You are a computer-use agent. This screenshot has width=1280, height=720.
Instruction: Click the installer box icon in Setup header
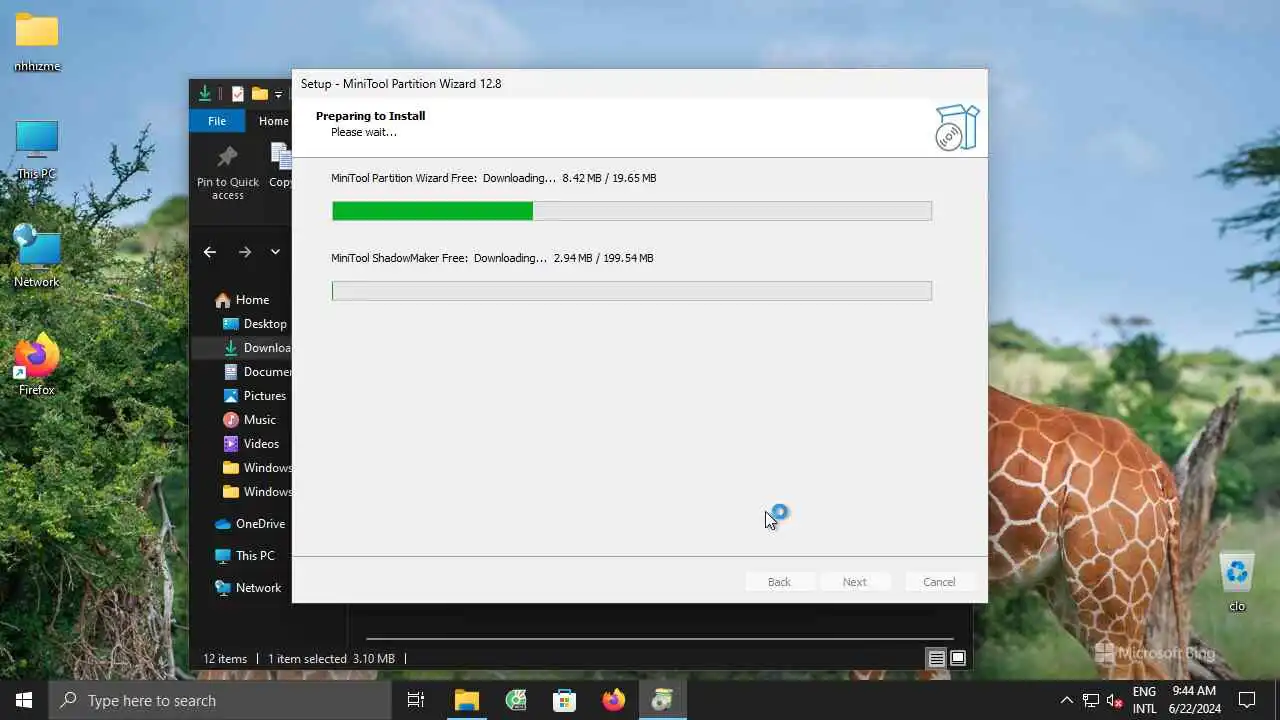(x=957, y=127)
